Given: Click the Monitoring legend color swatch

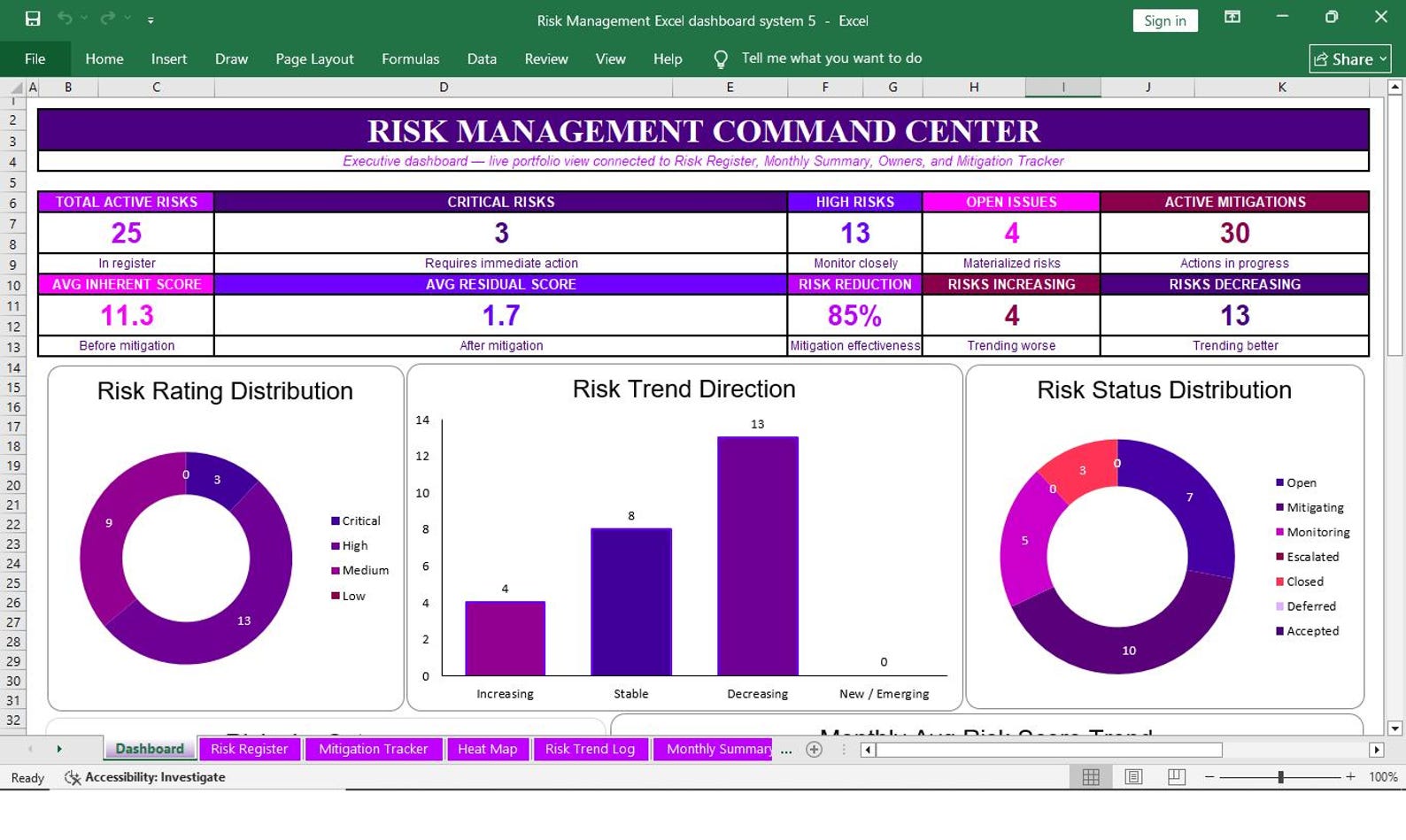Looking at the screenshot, I should coord(1279,532).
